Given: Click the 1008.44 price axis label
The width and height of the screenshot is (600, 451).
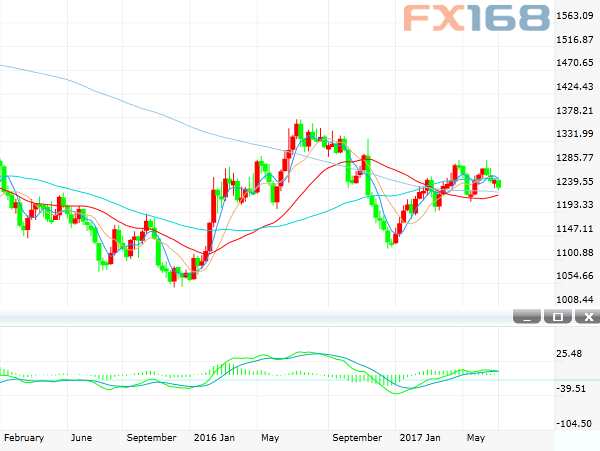Looking at the screenshot, I should click(575, 300).
